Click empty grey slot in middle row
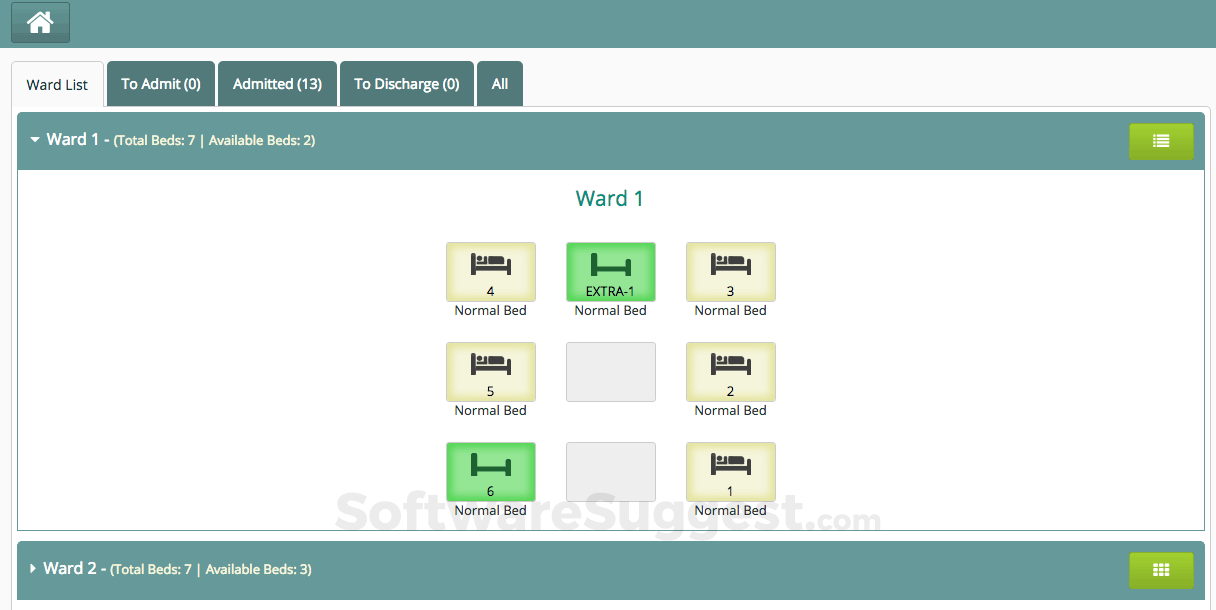Viewport: 1216px width, 610px height. [610, 372]
